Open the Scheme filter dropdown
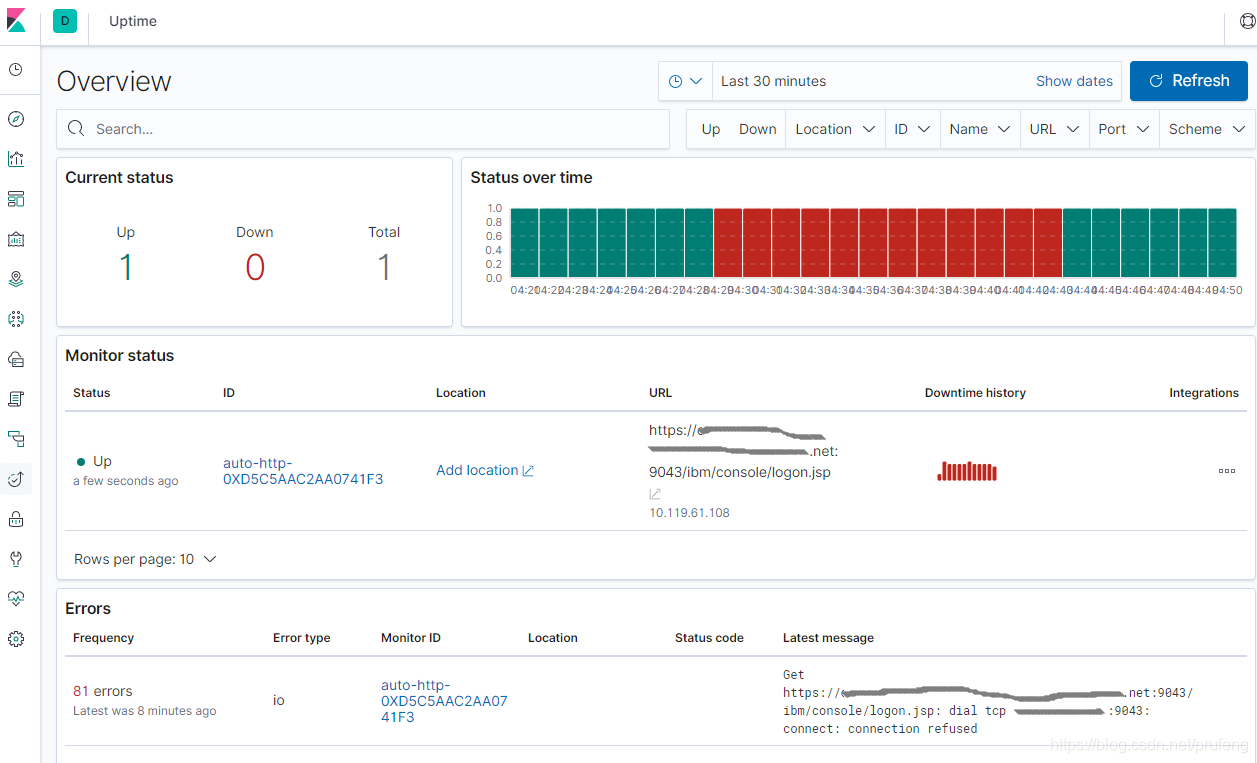Screen dimensions: 1257x763 [x=1206, y=128]
